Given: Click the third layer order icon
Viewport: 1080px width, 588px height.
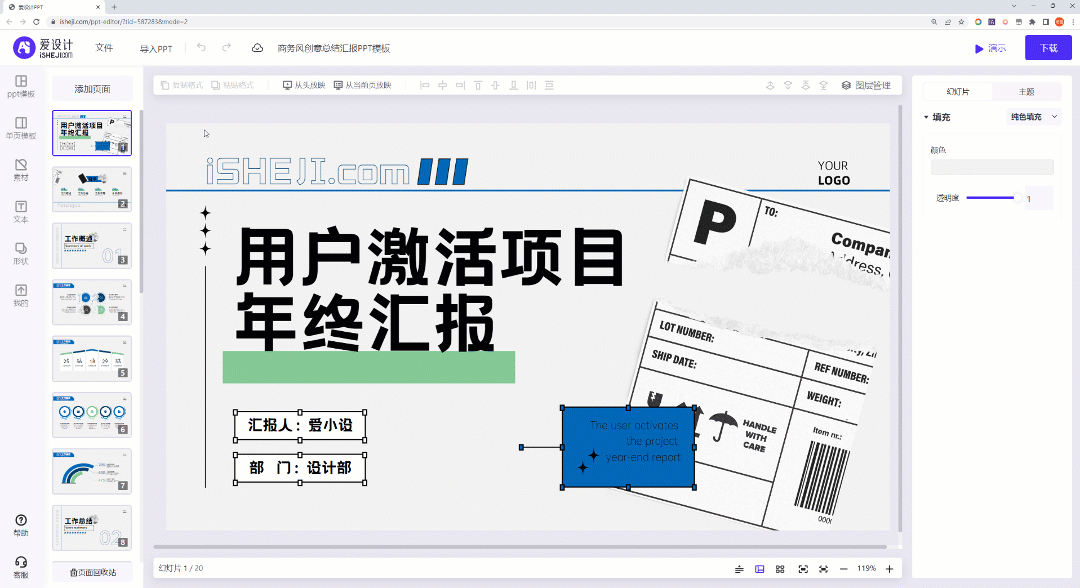Looking at the screenshot, I should pos(805,85).
